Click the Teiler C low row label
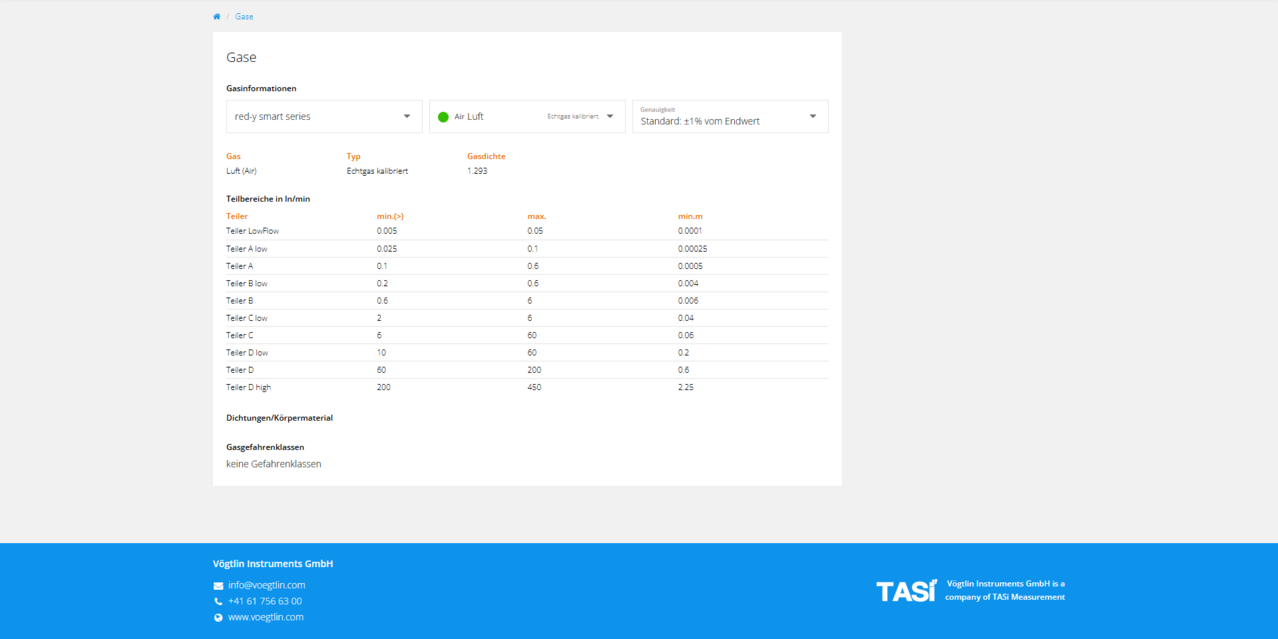This screenshot has width=1278, height=639. tap(247, 318)
